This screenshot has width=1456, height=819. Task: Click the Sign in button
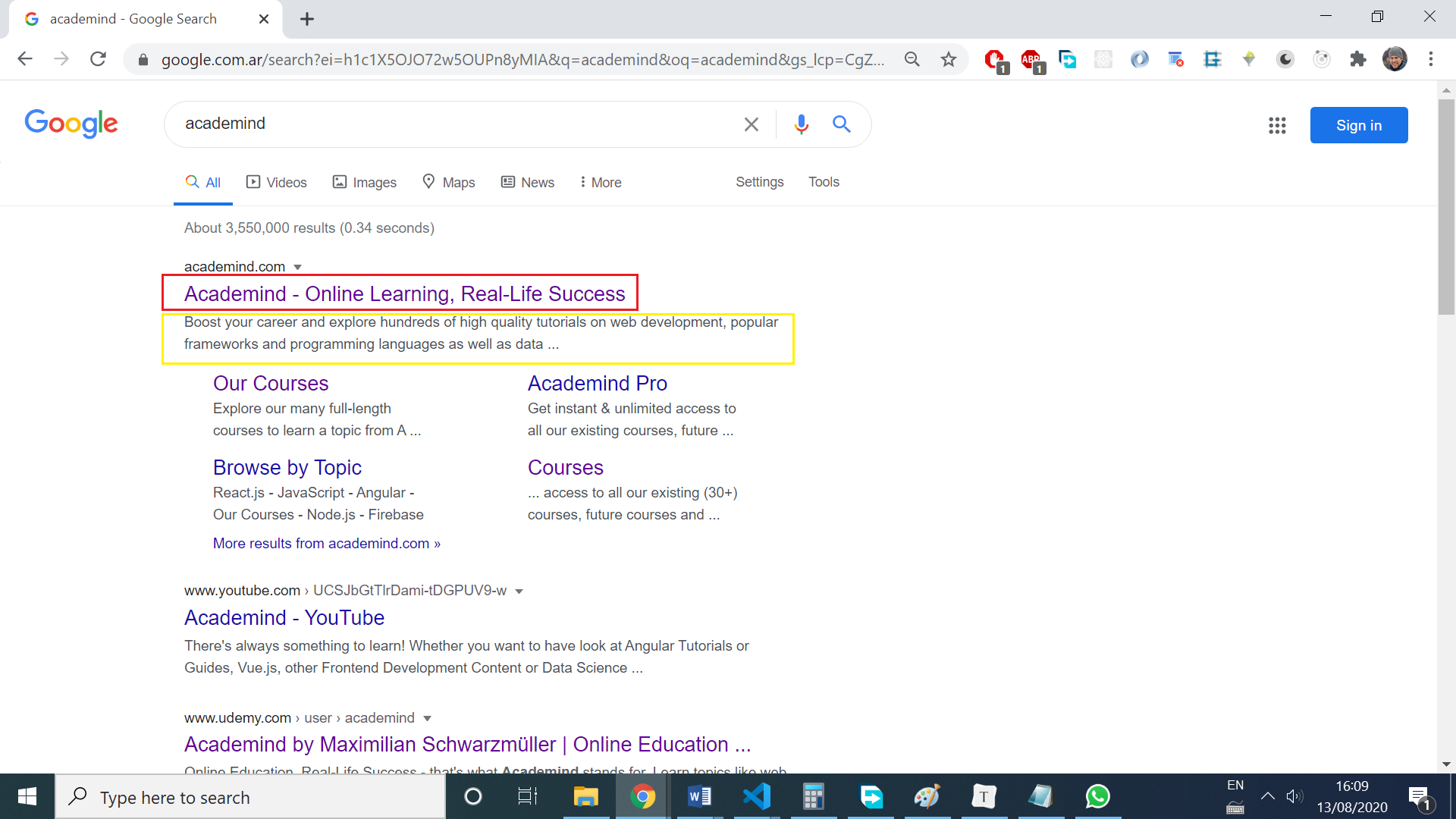1358,125
